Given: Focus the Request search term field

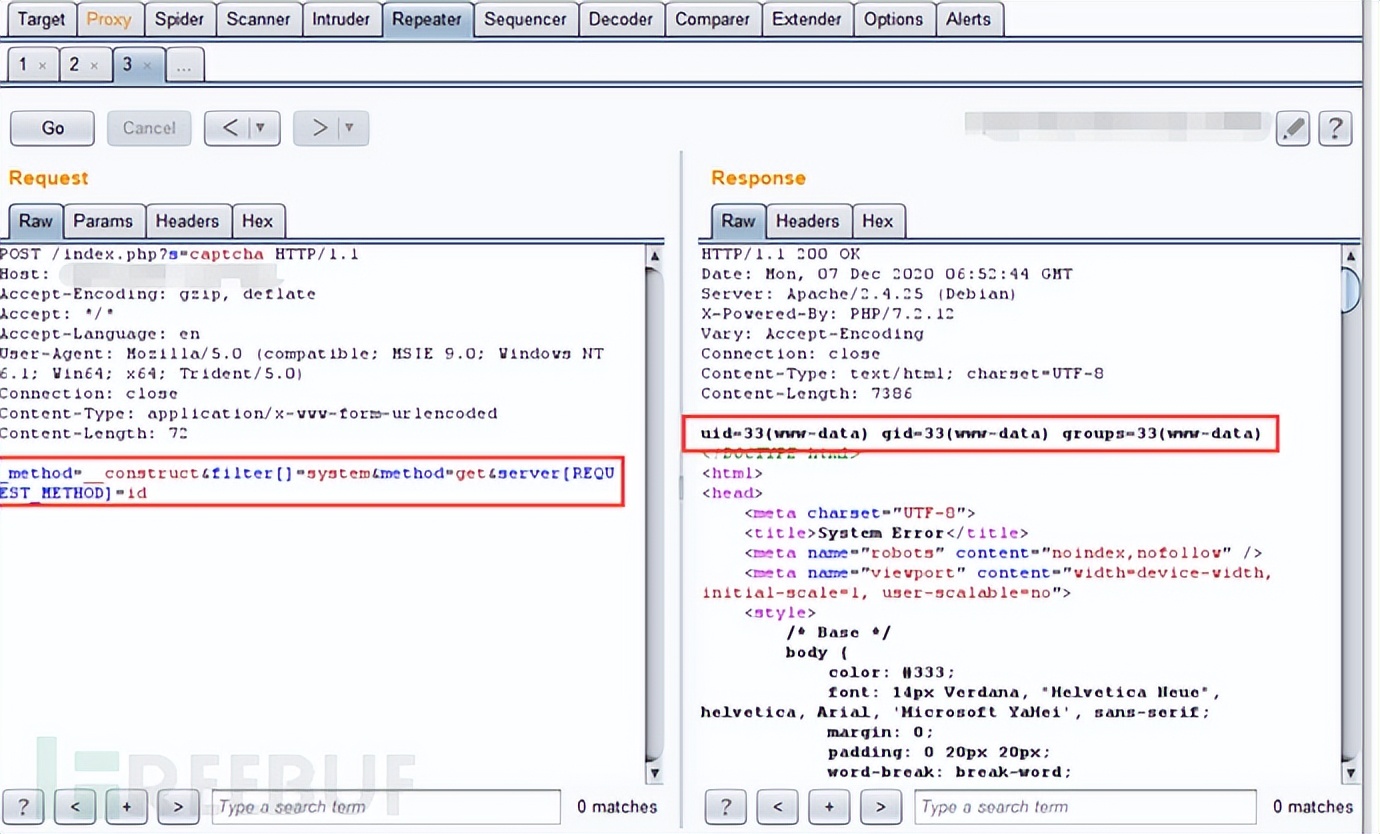Looking at the screenshot, I should point(386,807).
